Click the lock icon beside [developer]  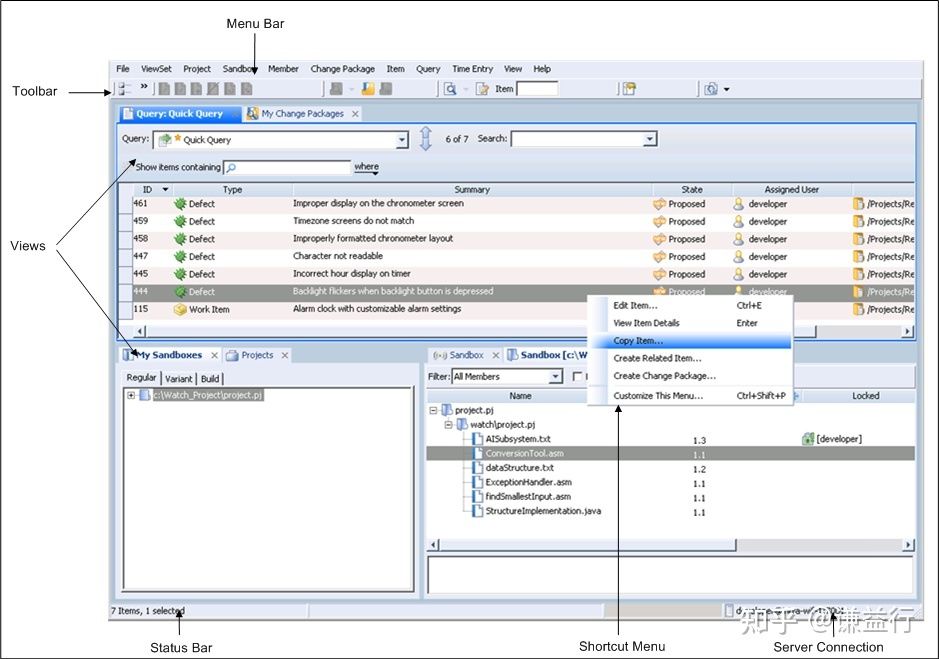click(807, 439)
